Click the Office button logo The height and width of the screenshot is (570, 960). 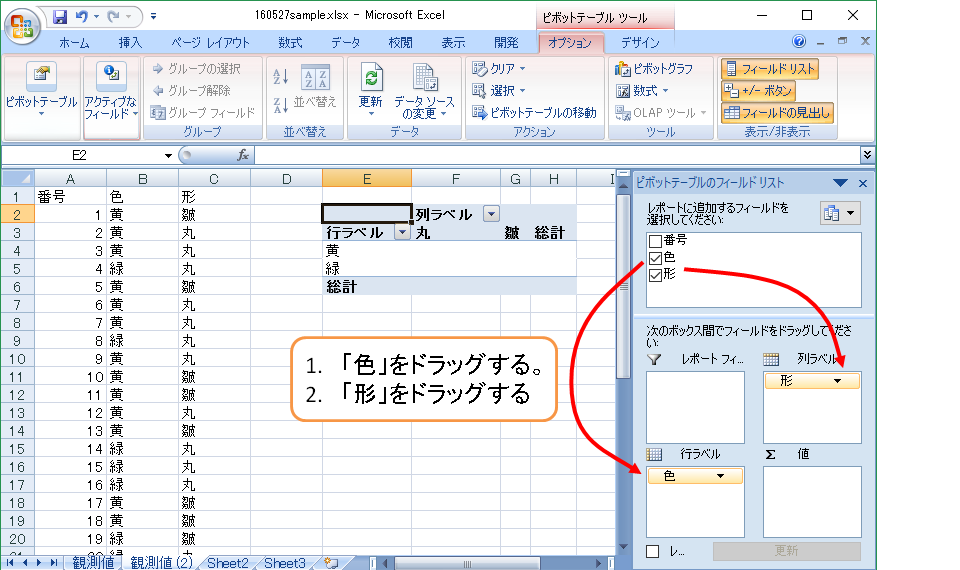tap(24, 23)
